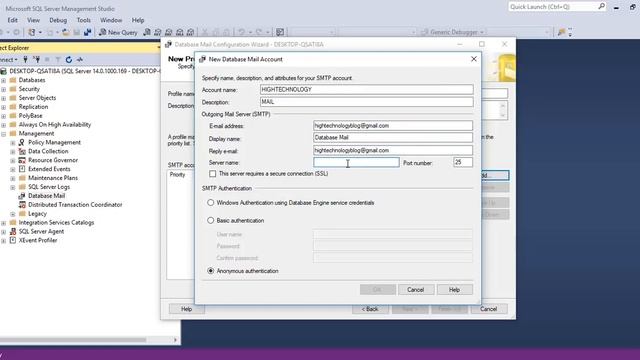Click the Disconnect icon in Object Explorer
Viewport: 640px width, 360px height.
[x=37, y=60]
